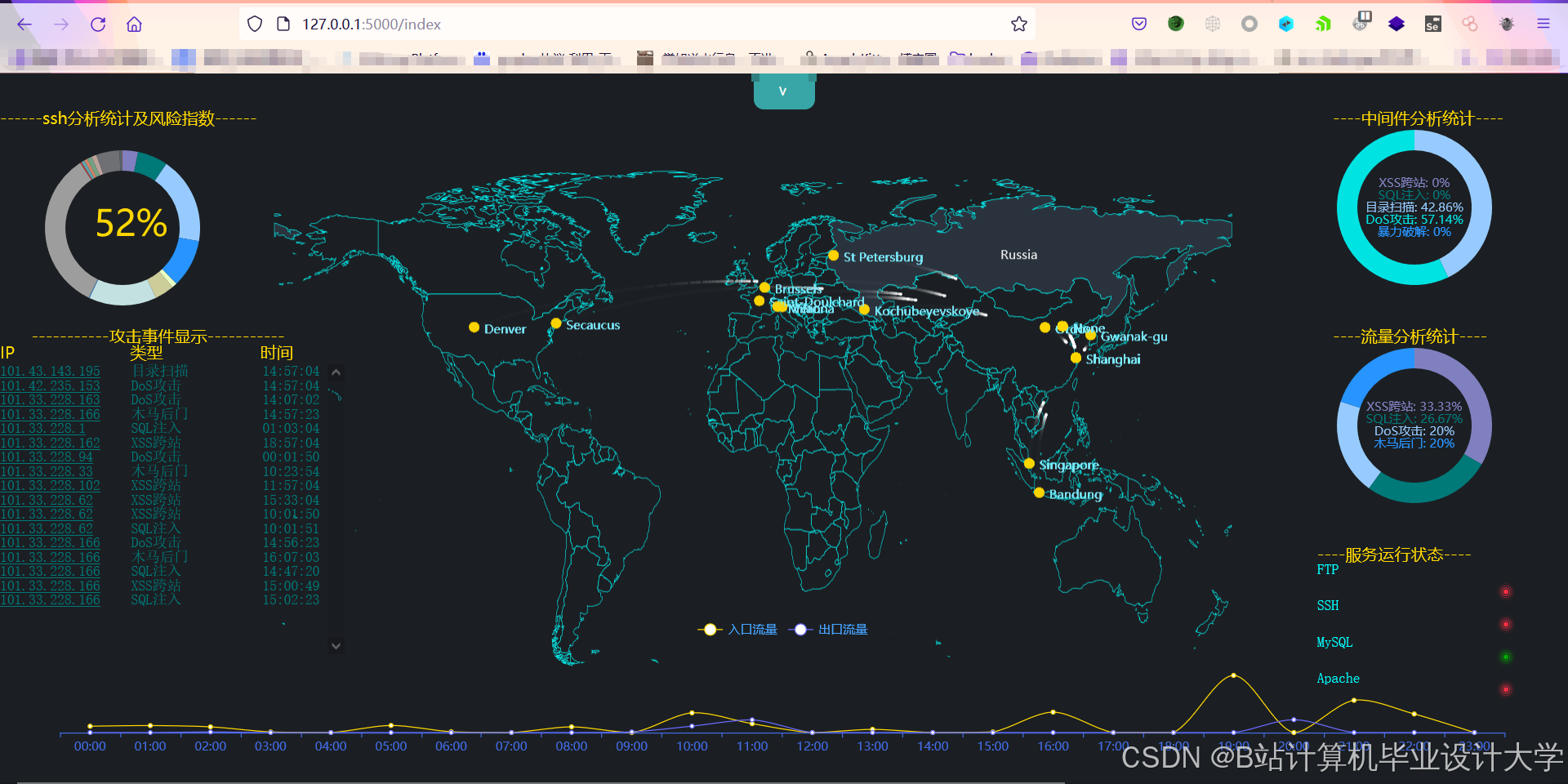
Task: Click the Apache service status light
Action: pos(1506,690)
